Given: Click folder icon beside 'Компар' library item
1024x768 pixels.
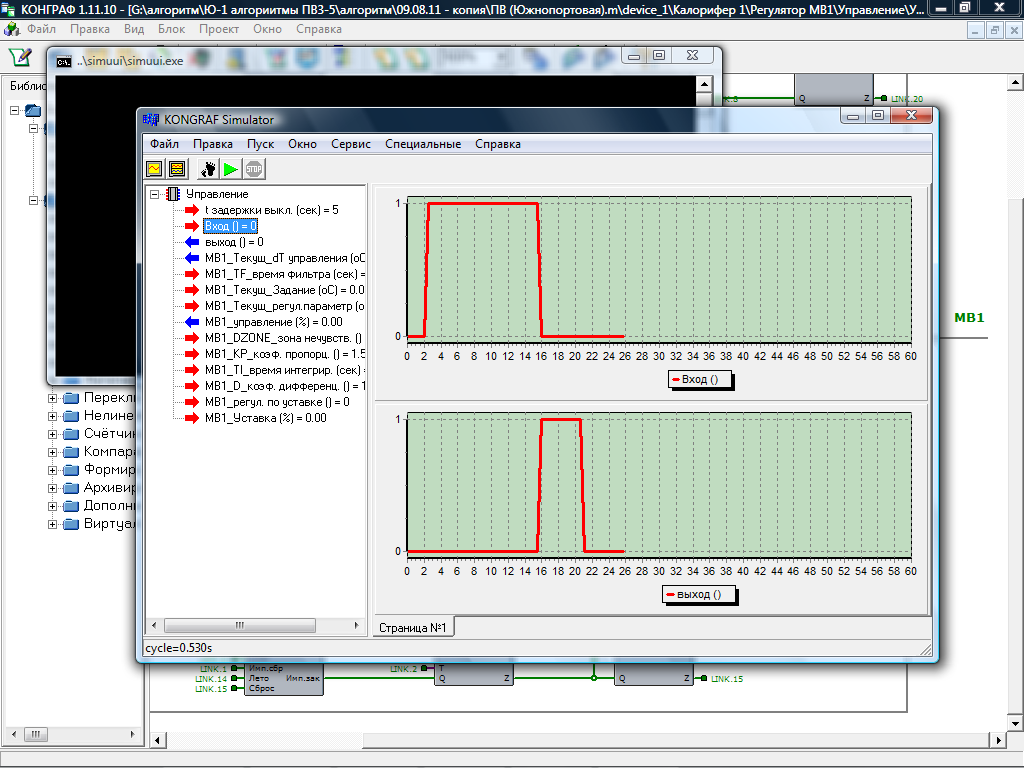Looking at the screenshot, I should [71, 452].
